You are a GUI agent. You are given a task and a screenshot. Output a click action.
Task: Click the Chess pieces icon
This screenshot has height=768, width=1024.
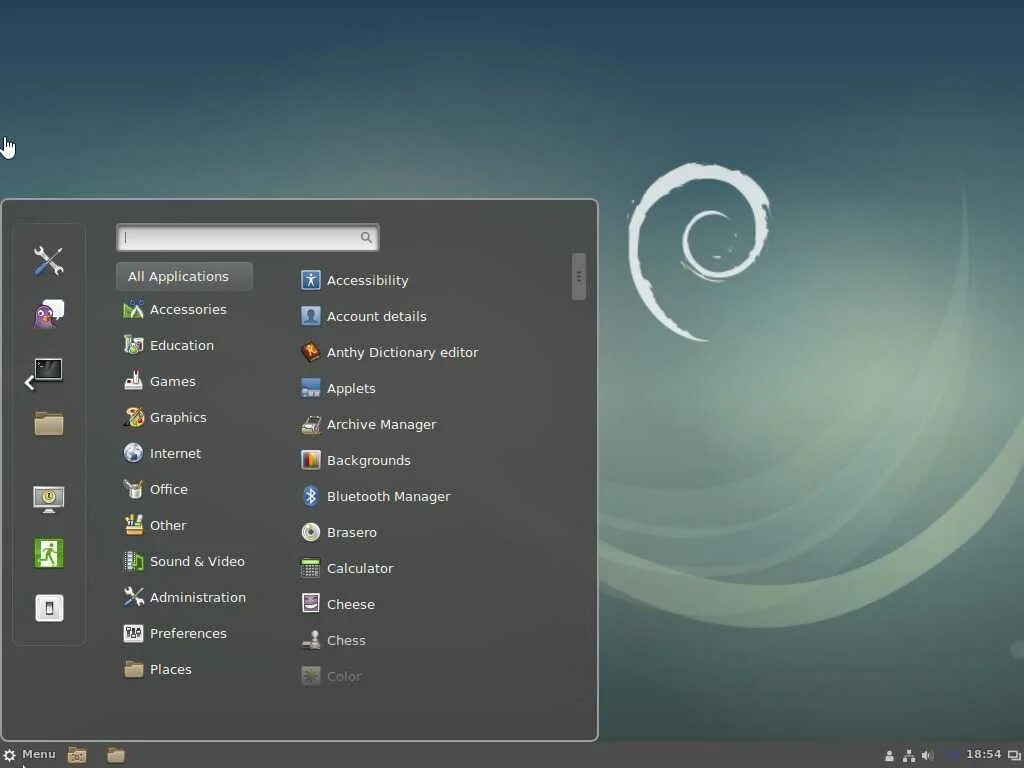pyautogui.click(x=311, y=640)
